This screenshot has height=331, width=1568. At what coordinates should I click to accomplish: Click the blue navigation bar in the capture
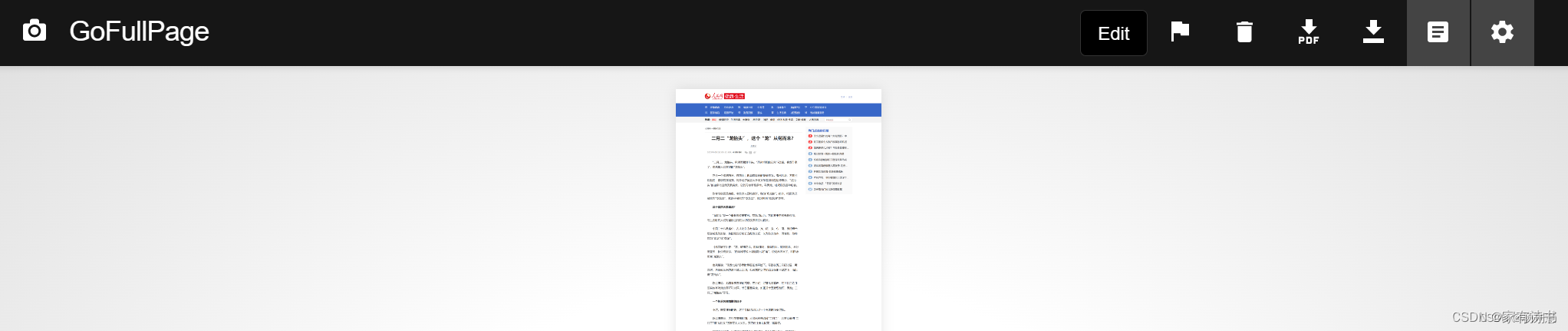click(x=778, y=110)
